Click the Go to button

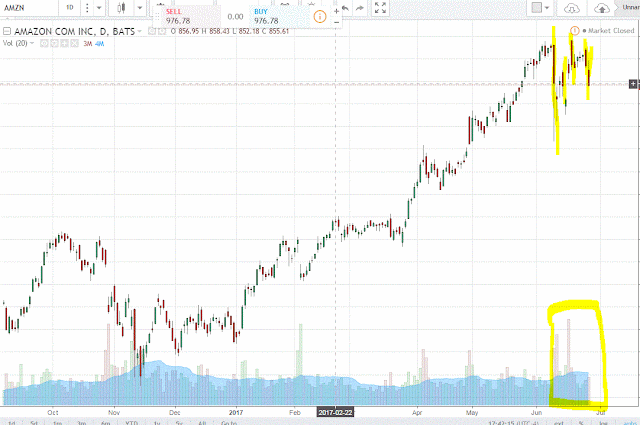tap(229, 422)
